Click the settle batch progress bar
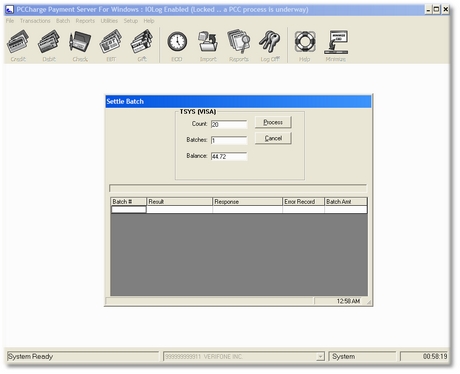 pyautogui.click(x=238, y=188)
